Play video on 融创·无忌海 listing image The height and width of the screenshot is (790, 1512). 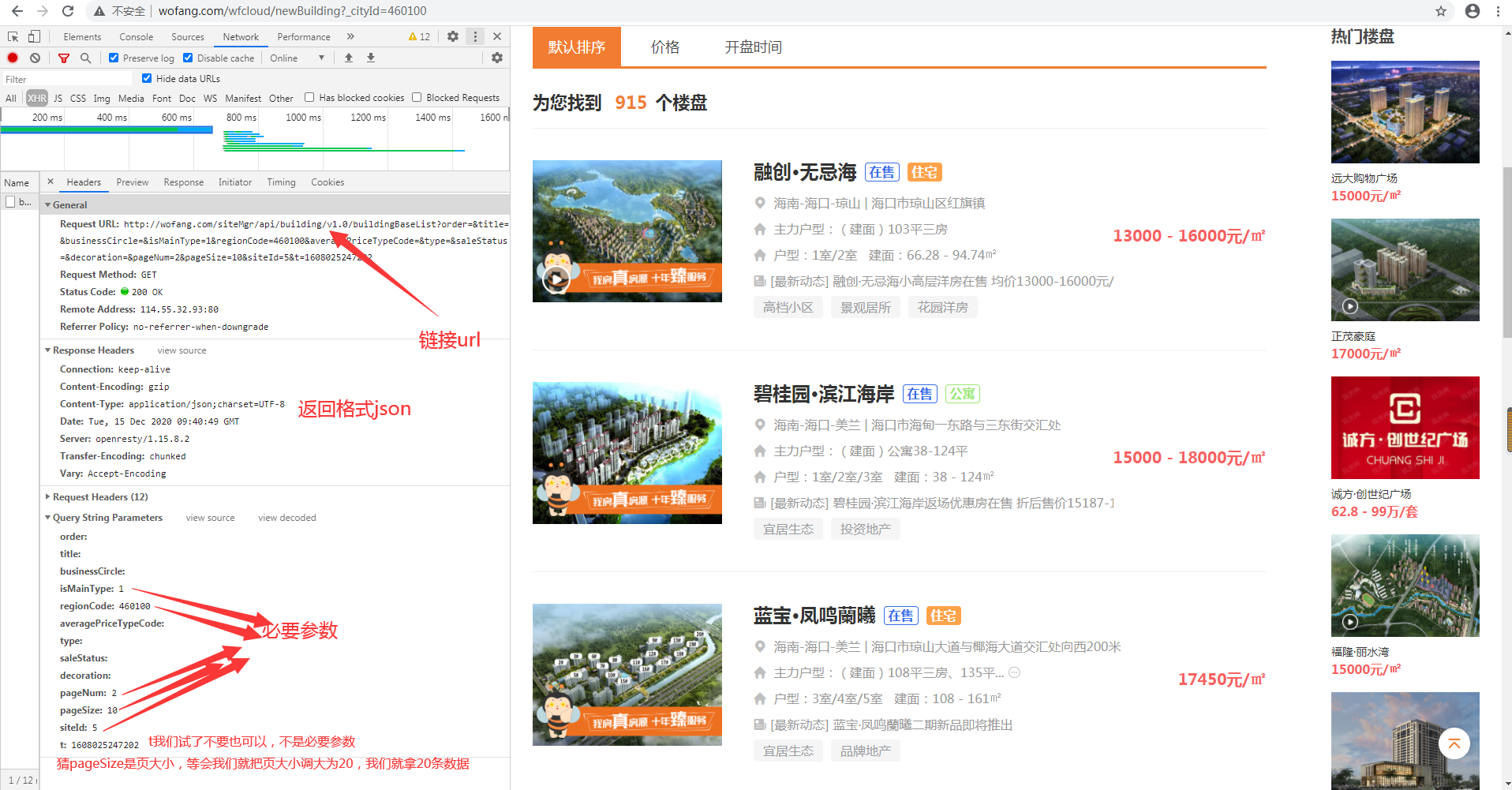(x=557, y=278)
